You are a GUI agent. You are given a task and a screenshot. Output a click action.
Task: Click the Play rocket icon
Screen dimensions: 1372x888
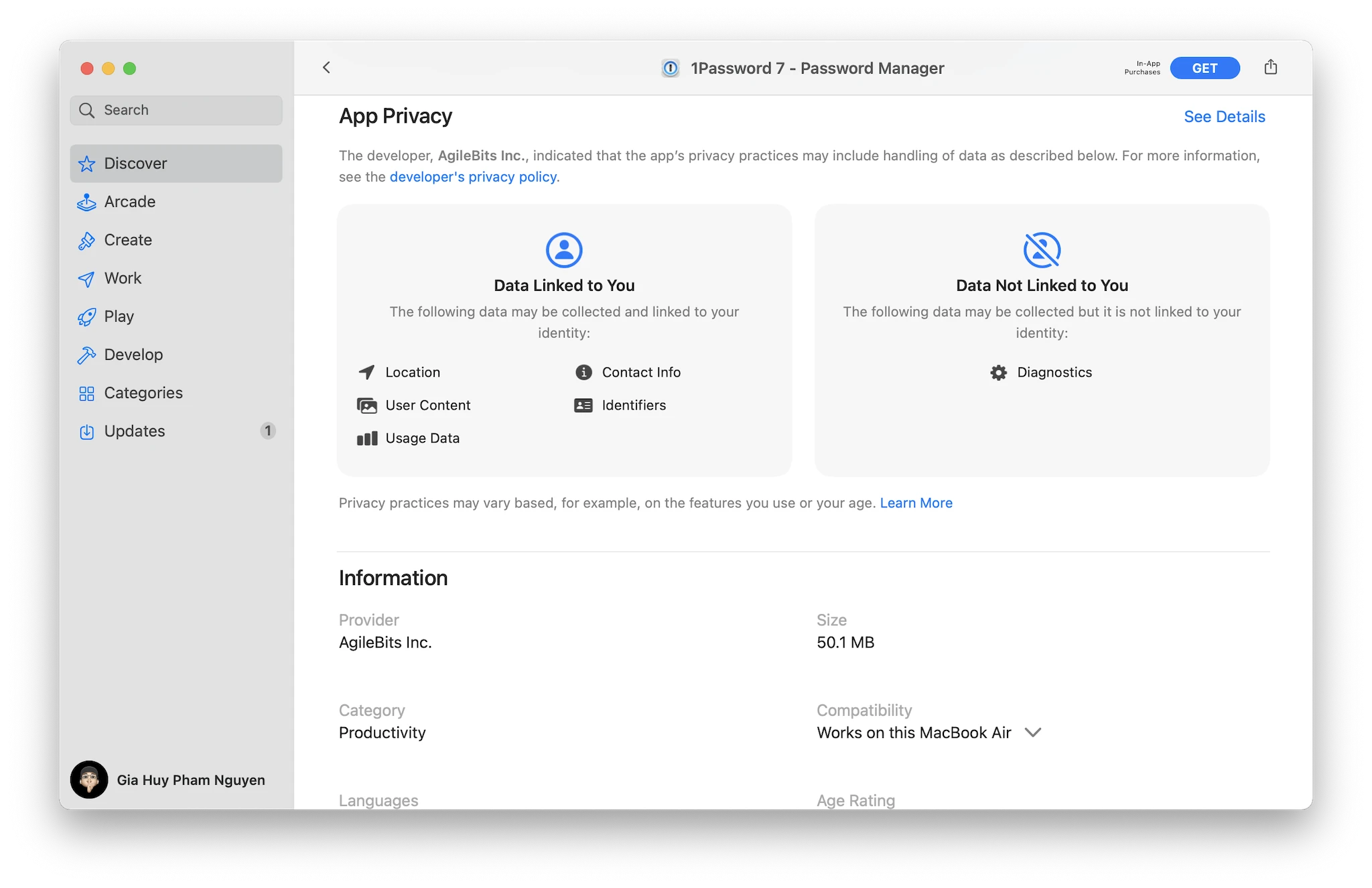[86, 317]
